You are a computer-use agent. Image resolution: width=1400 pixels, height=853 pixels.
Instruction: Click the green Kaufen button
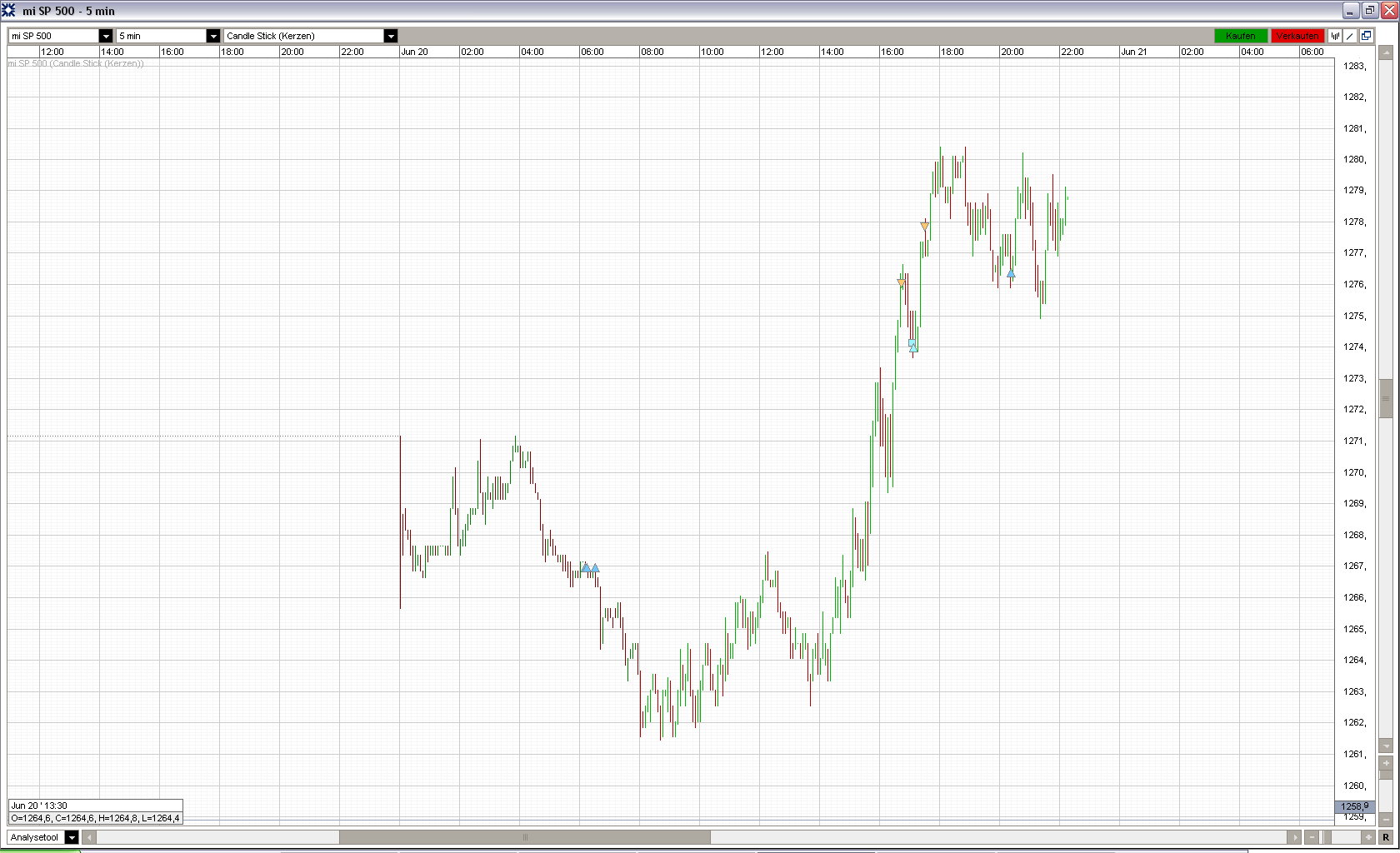(x=1241, y=36)
